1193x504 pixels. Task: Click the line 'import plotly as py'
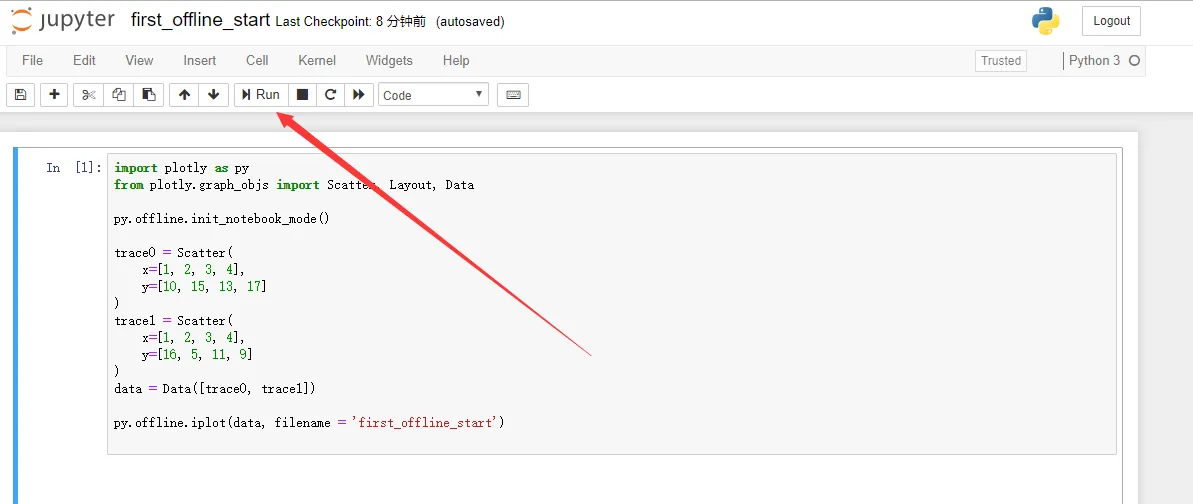pyautogui.click(x=182, y=167)
